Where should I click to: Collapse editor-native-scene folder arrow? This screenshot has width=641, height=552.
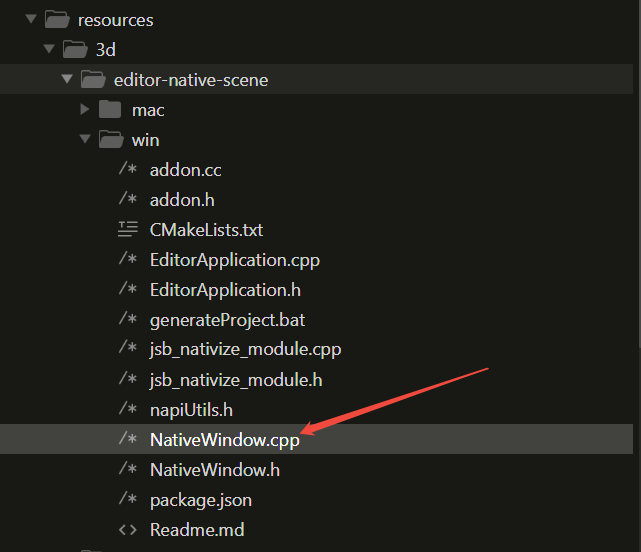67,79
